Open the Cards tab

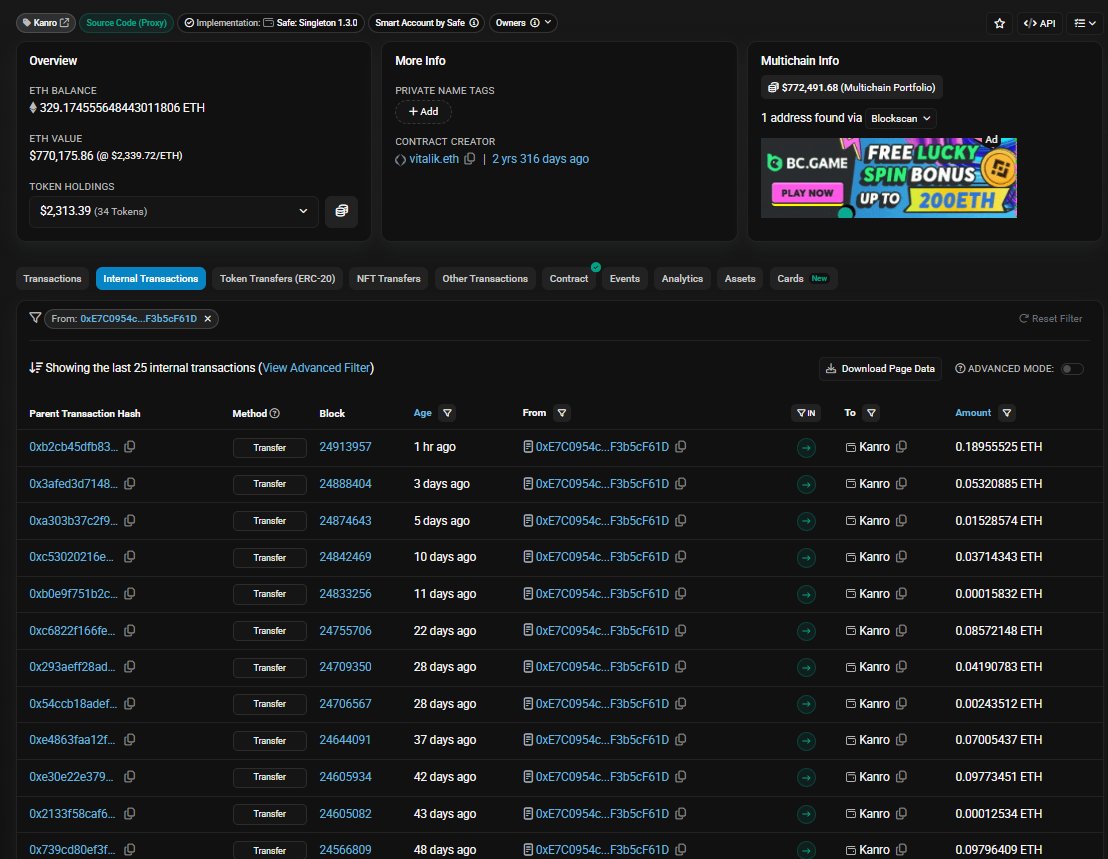tap(802, 278)
